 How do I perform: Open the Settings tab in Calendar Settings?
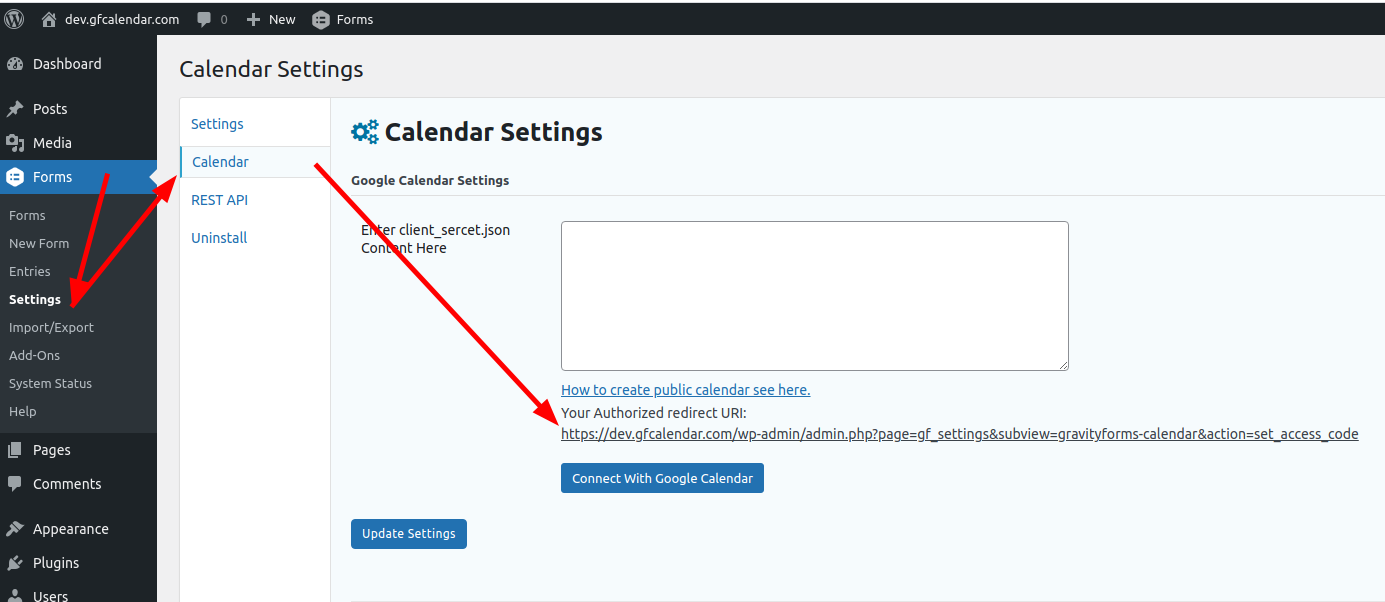(x=216, y=123)
